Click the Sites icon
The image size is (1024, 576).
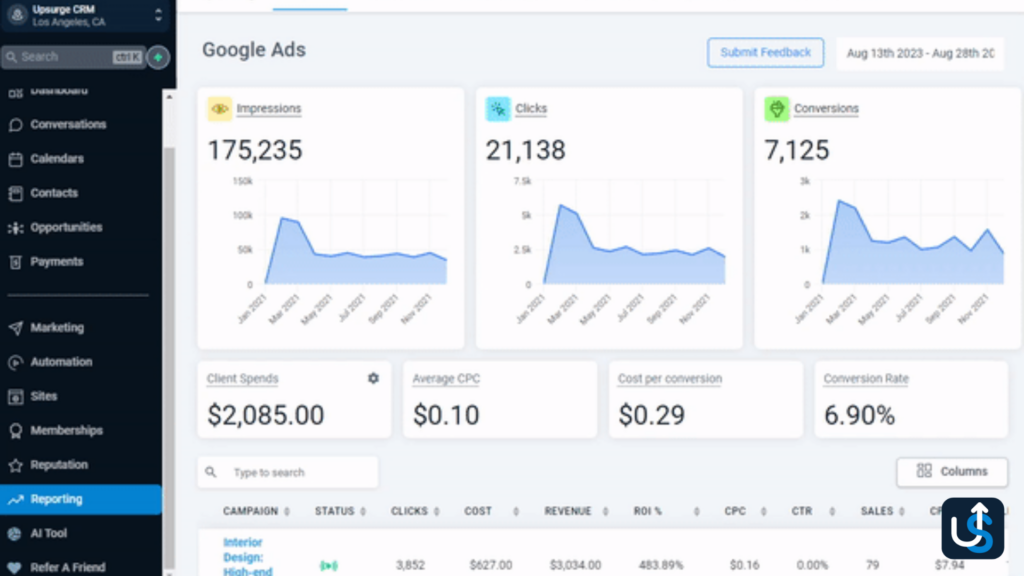tap(16, 396)
